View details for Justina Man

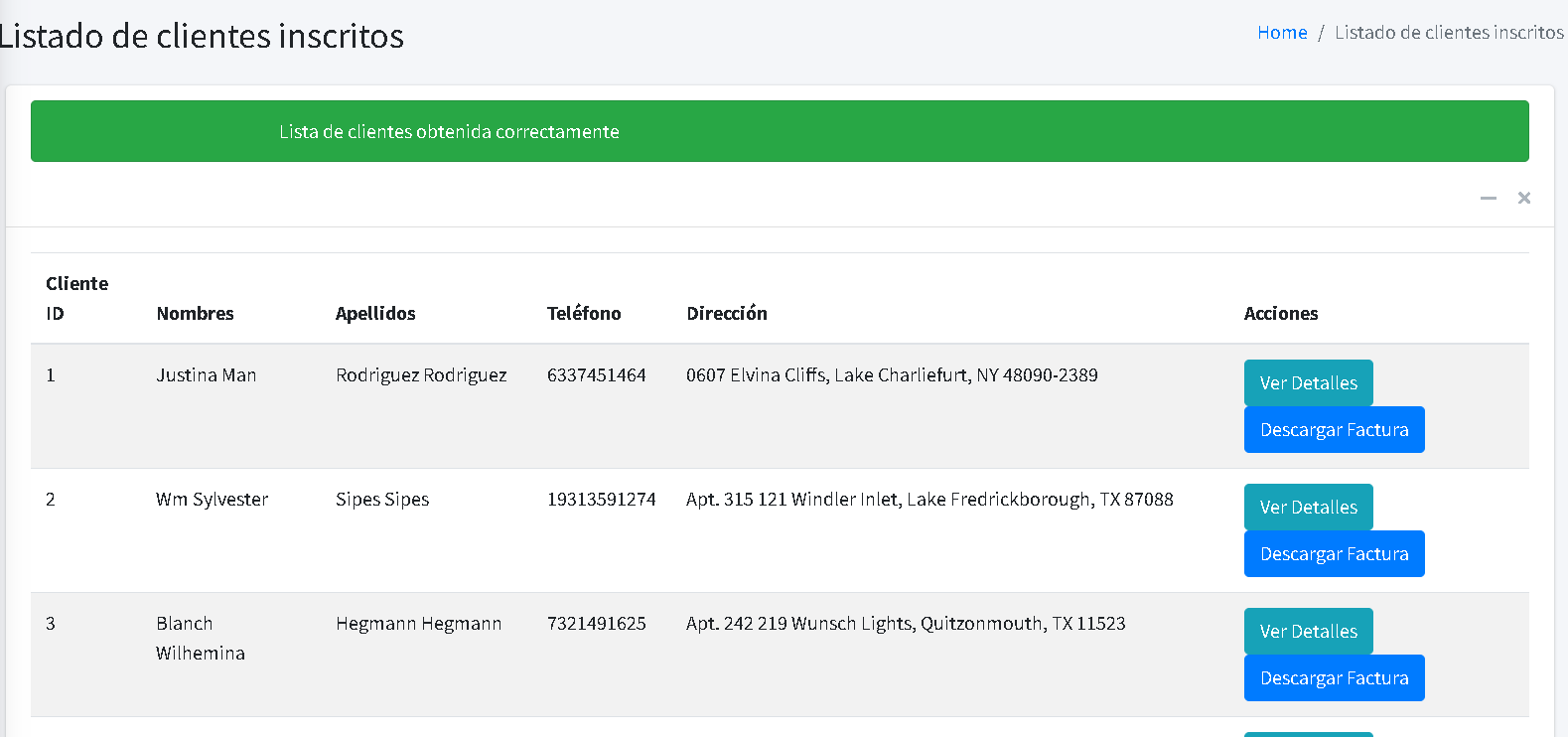1308,382
